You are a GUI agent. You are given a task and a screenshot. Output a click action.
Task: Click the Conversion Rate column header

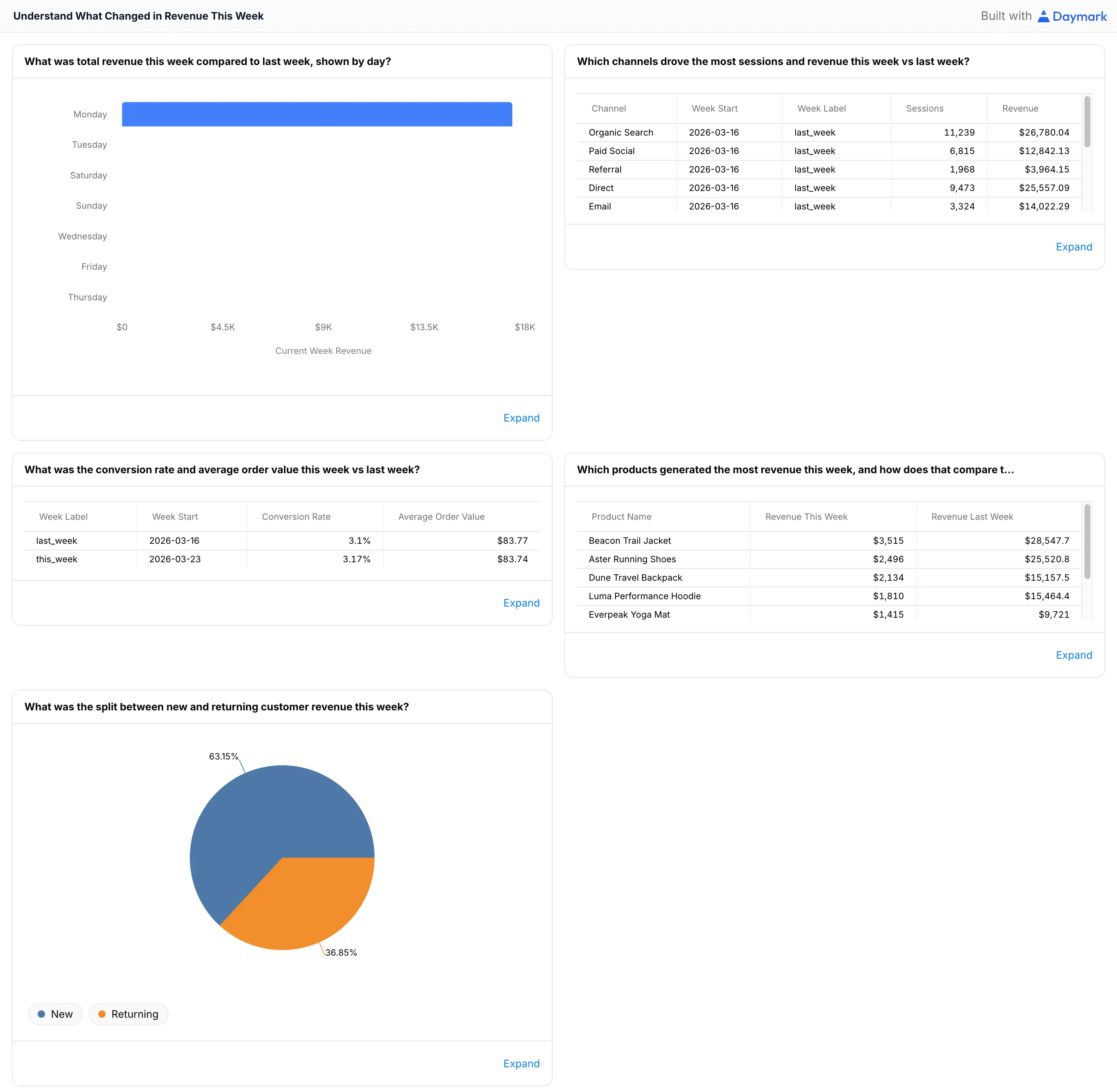296,517
